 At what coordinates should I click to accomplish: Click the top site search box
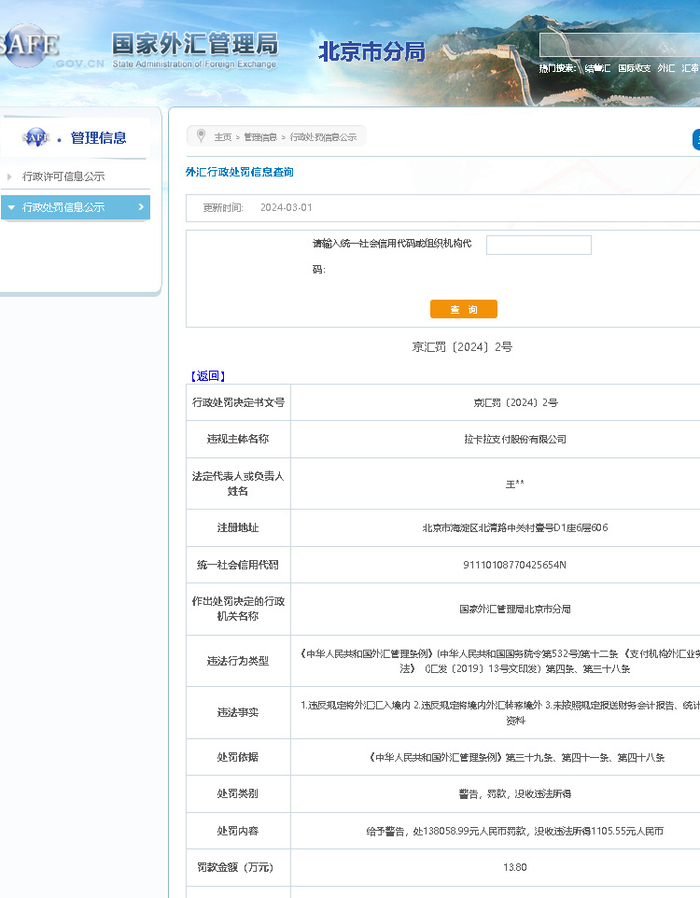point(618,45)
